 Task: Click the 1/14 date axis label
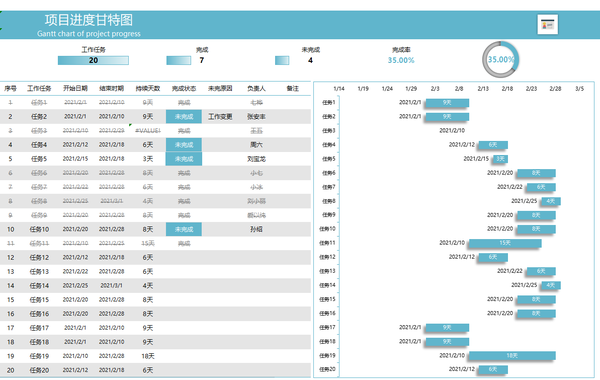point(339,88)
